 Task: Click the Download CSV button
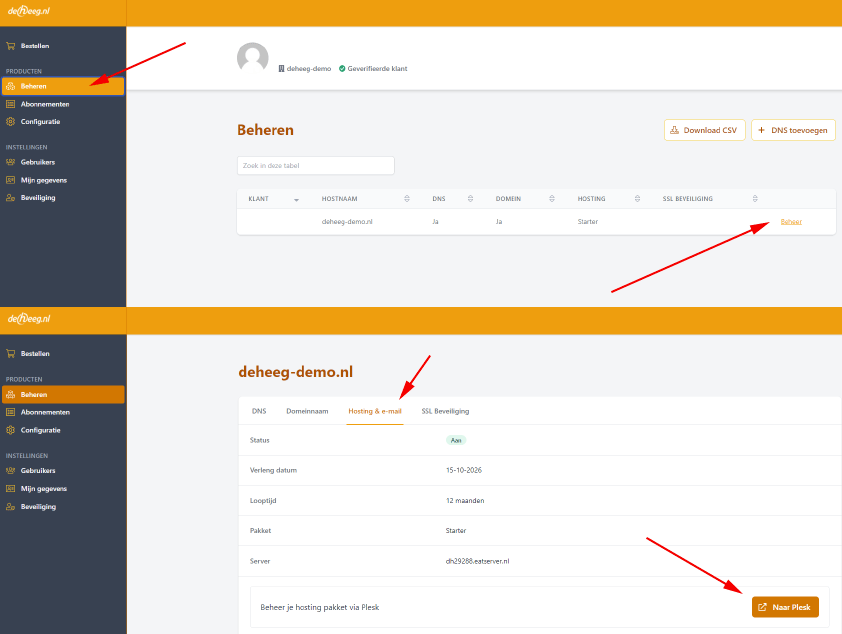pos(705,130)
